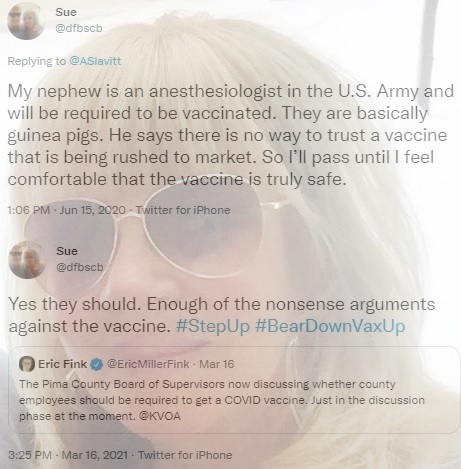This screenshot has height=469, width=461.
Task: Click Eric Fink's verified badge
Action: pyautogui.click(x=97, y=364)
